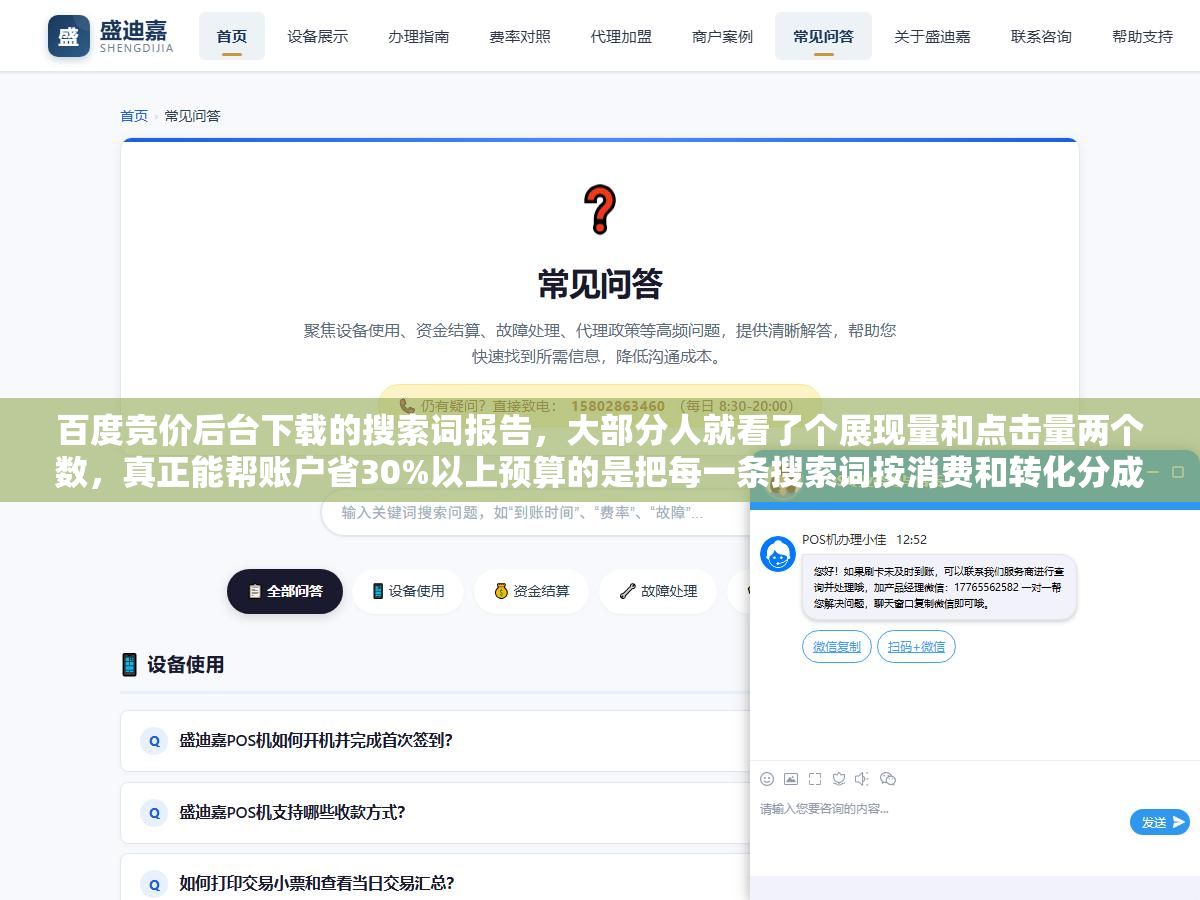Open 费率对照 navigation item
This screenshot has height=900, width=1200.
coord(520,36)
